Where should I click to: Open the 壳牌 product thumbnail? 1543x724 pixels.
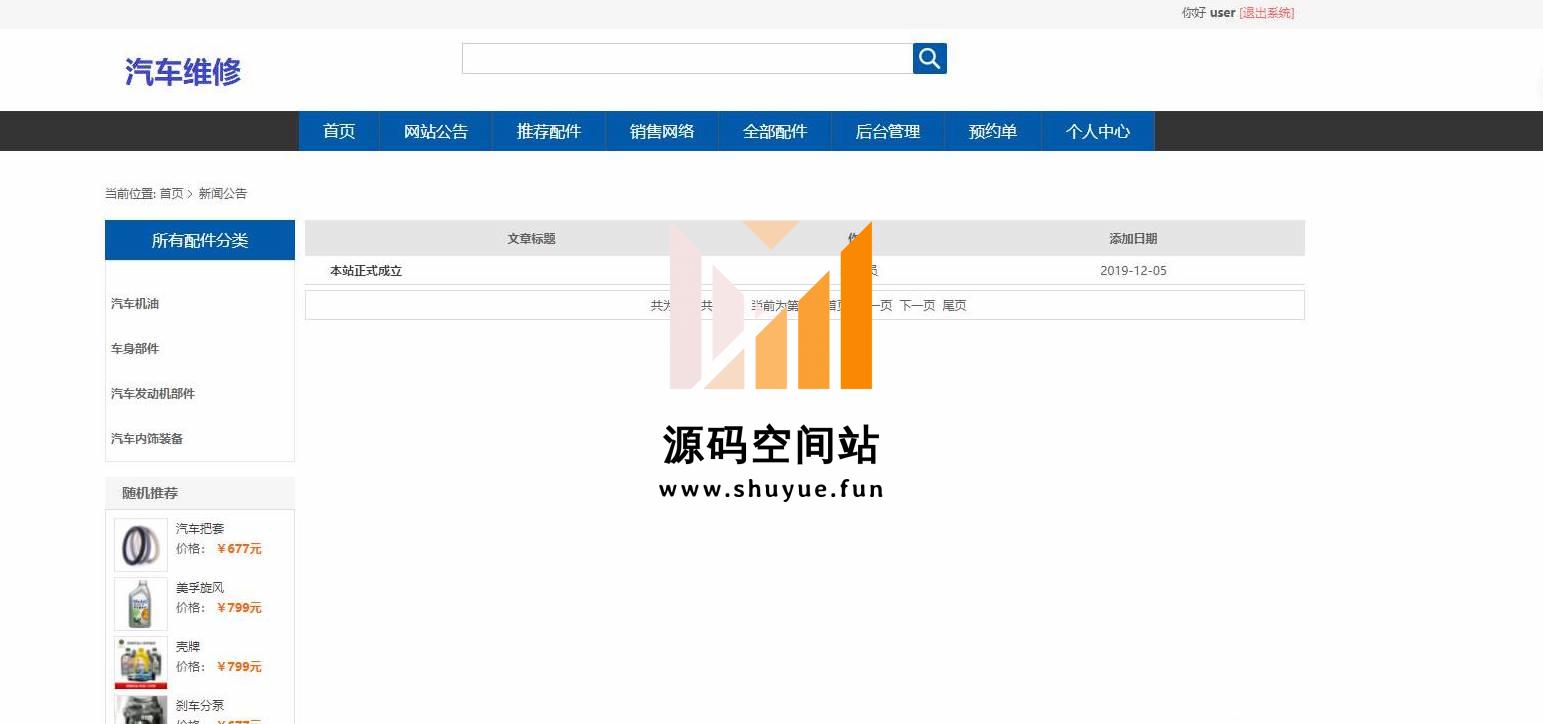(x=141, y=663)
